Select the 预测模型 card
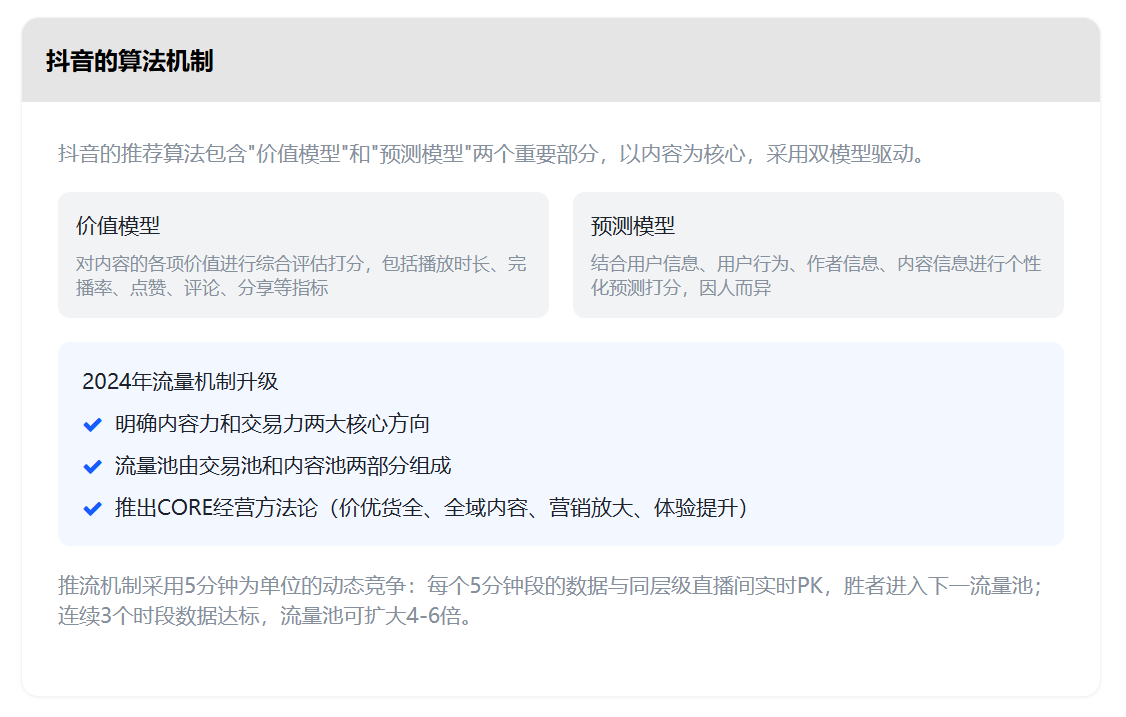 (817, 254)
